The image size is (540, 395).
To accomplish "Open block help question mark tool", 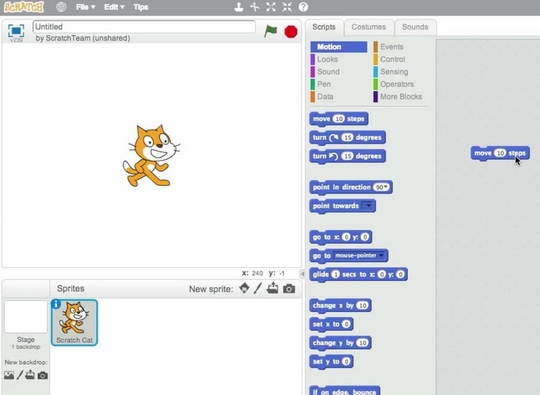I will [x=303, y=7].
